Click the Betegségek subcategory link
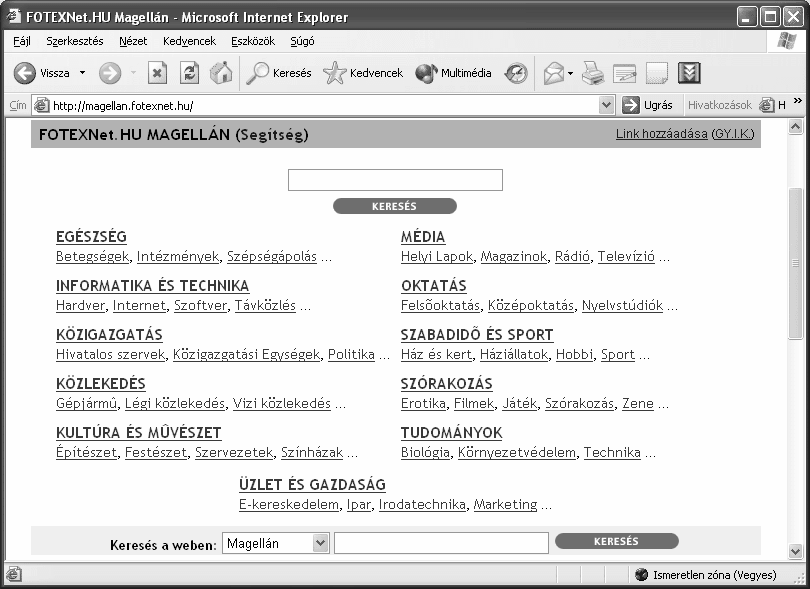This screenshot has height=589, width=810. (92, 256)
